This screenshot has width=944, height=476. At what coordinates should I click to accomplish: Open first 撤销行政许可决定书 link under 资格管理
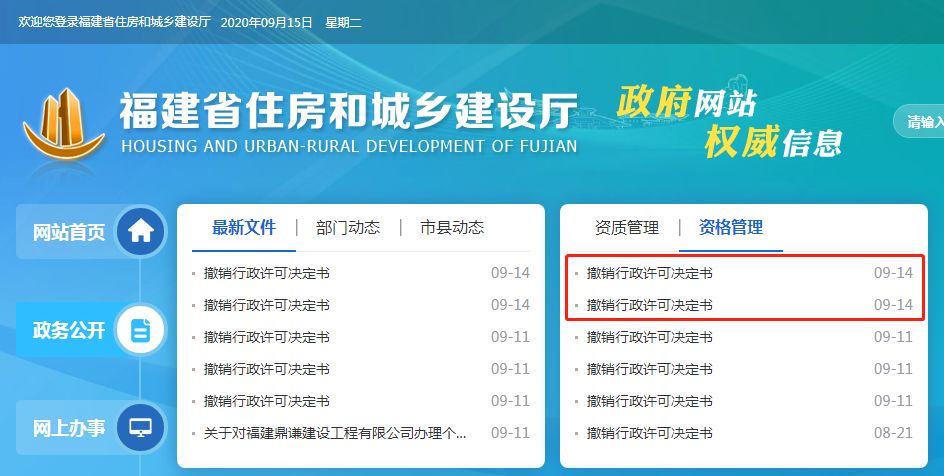click(x=650, y=273)
